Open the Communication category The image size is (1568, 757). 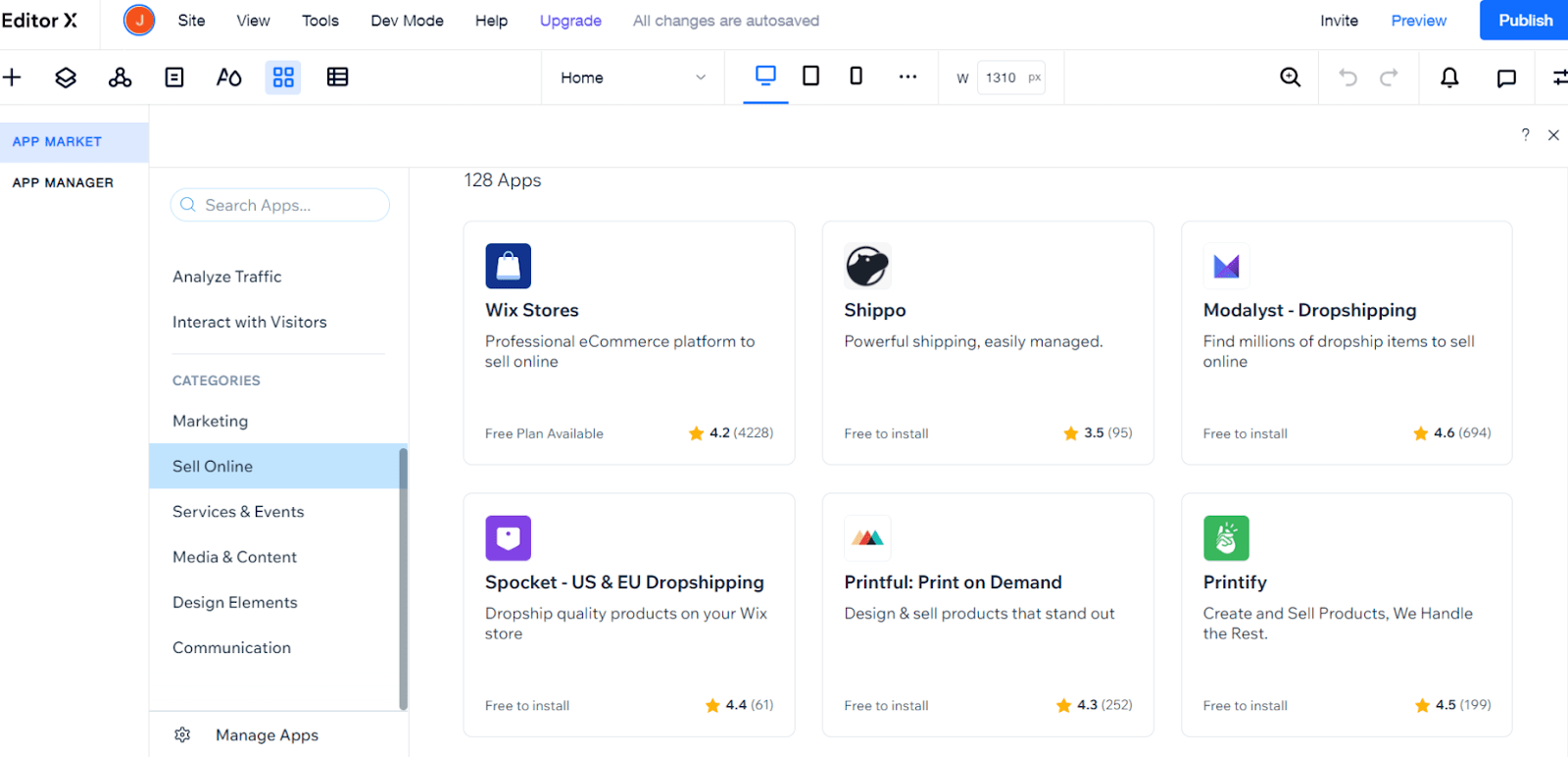pos(231,647)
